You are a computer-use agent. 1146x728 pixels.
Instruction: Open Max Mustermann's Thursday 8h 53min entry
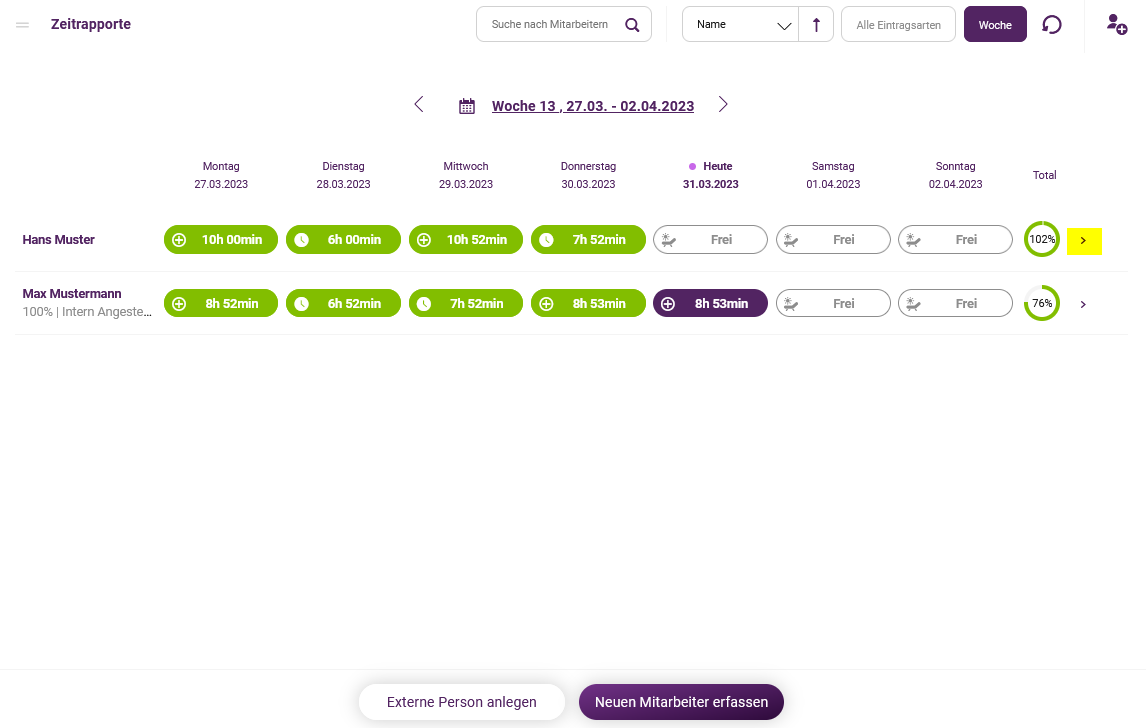pyautogui.click(x=588, y=303)
